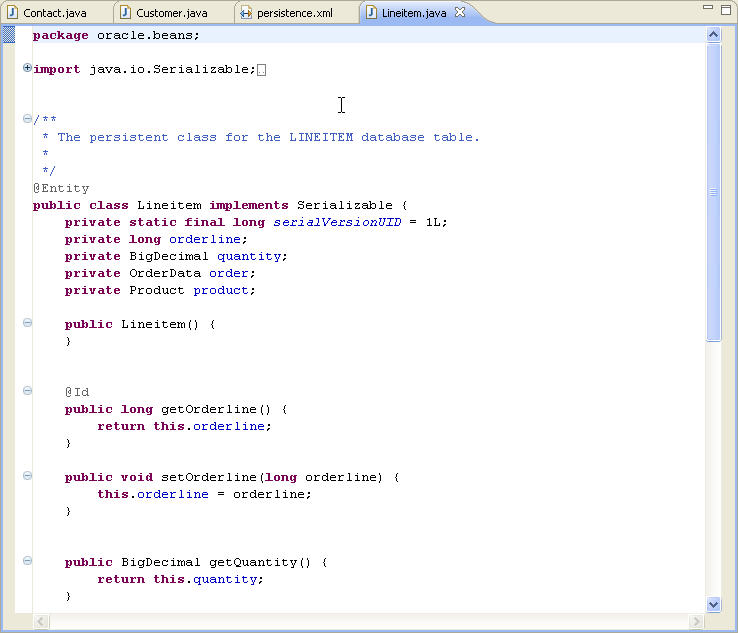The image size is (738, 633).
Task: Click the vertical scrollbar down arrow
Action: point(714,604)
